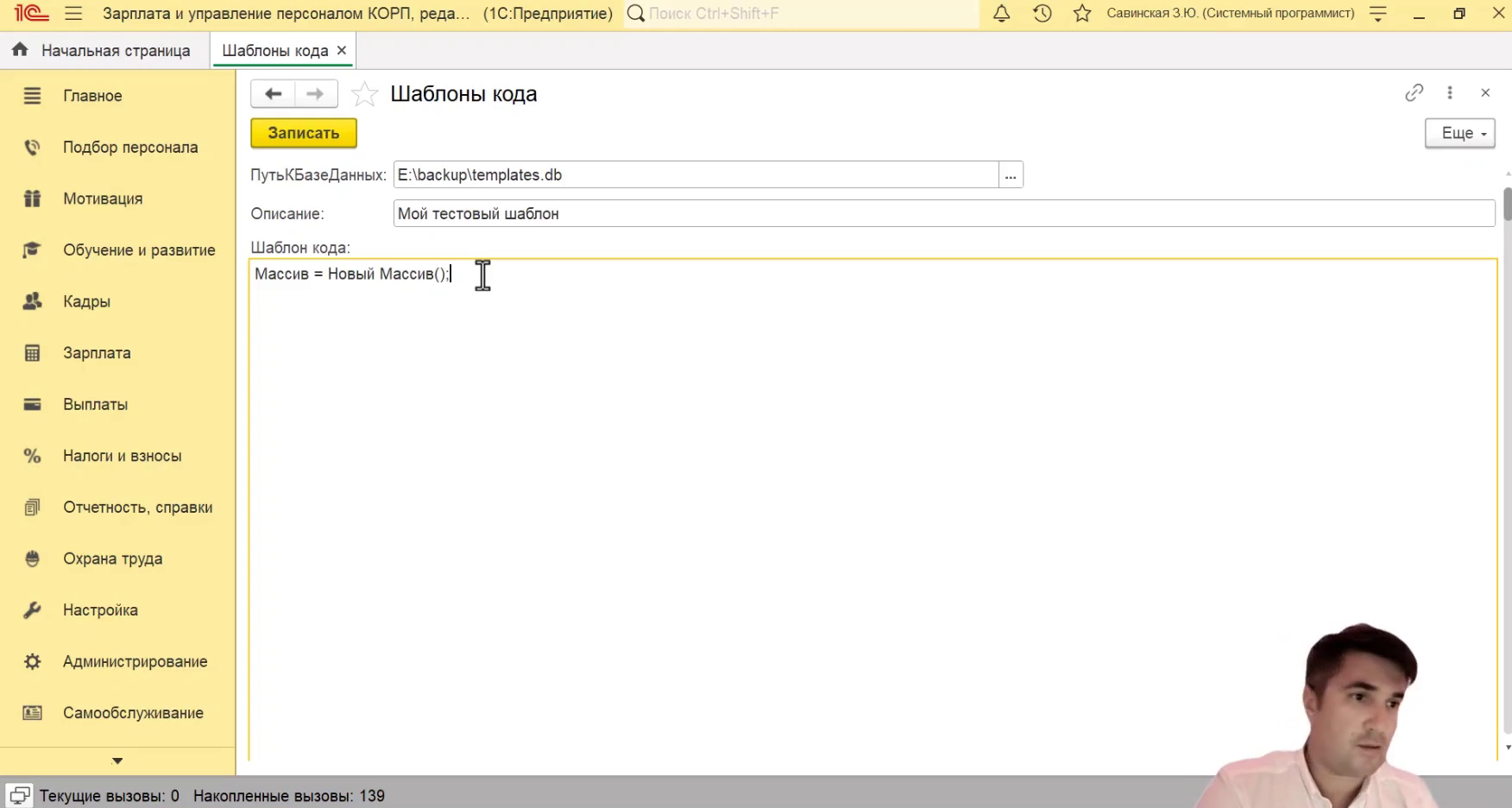
Task: Click the Самообслуживание card icon
Action: (32, 713)
